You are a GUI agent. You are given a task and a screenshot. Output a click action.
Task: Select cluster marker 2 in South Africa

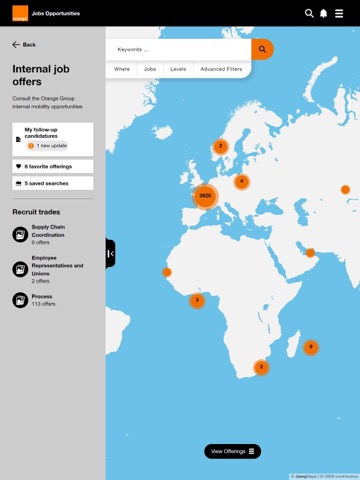pos(261,367)
